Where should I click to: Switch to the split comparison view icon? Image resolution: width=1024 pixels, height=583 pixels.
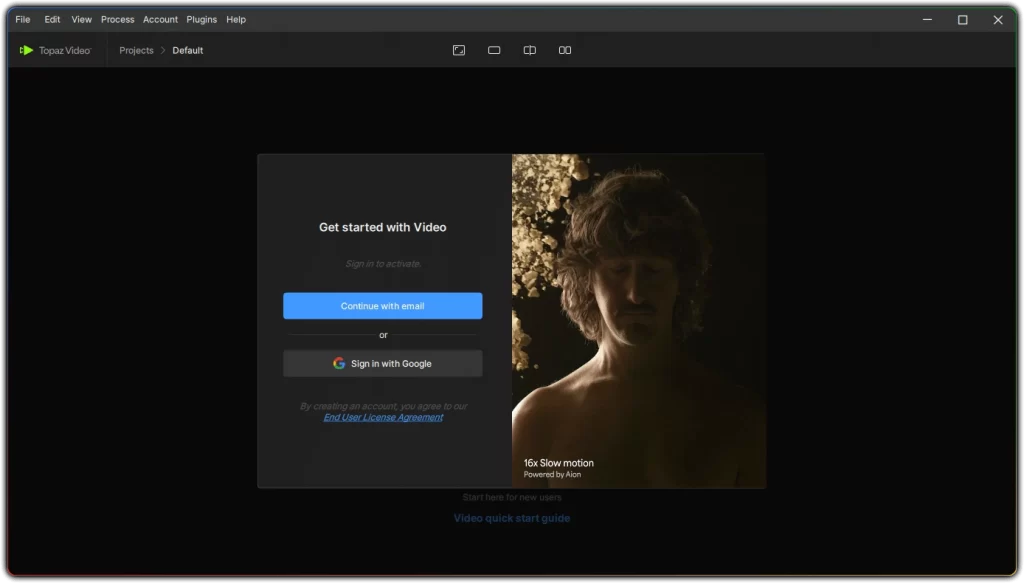click(x=529, y=50)
